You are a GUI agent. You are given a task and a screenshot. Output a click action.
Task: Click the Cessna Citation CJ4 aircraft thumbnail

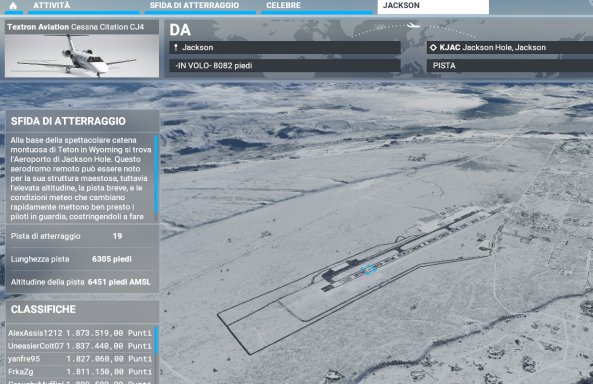[x=82, y=56]
